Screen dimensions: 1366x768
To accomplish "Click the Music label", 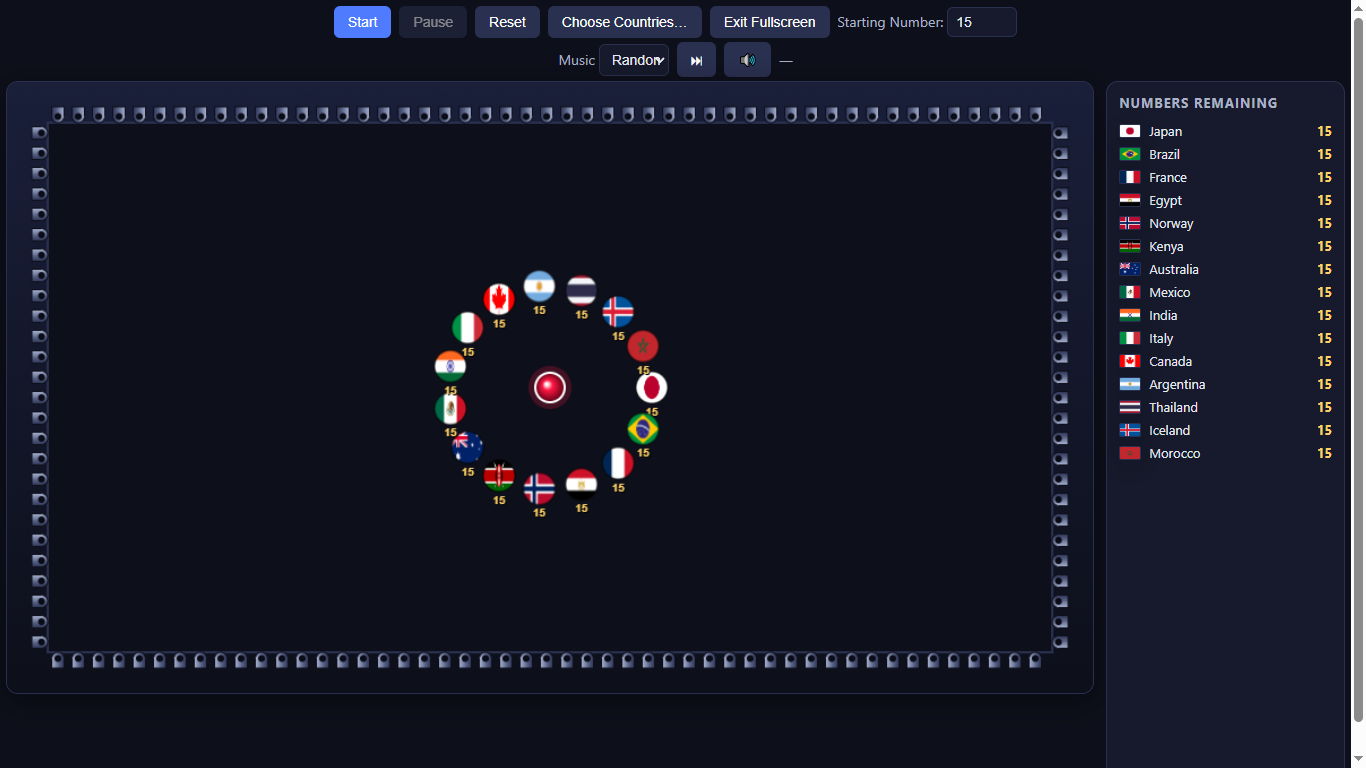I will (x=576, y=60).
